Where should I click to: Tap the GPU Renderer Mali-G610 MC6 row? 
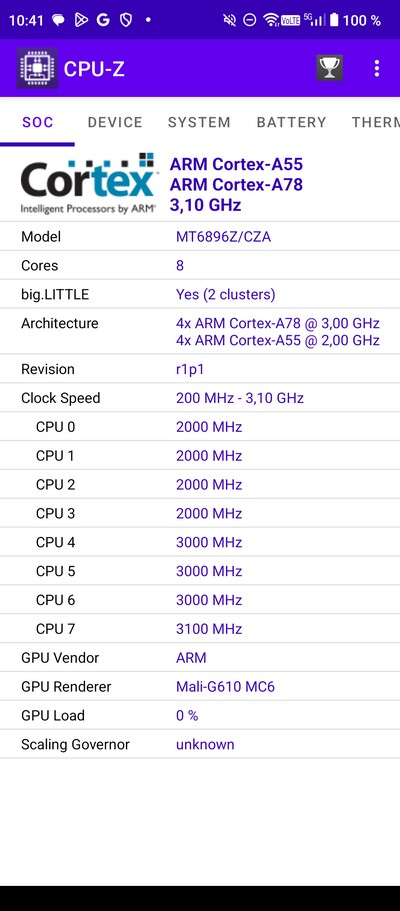(200, 687)
